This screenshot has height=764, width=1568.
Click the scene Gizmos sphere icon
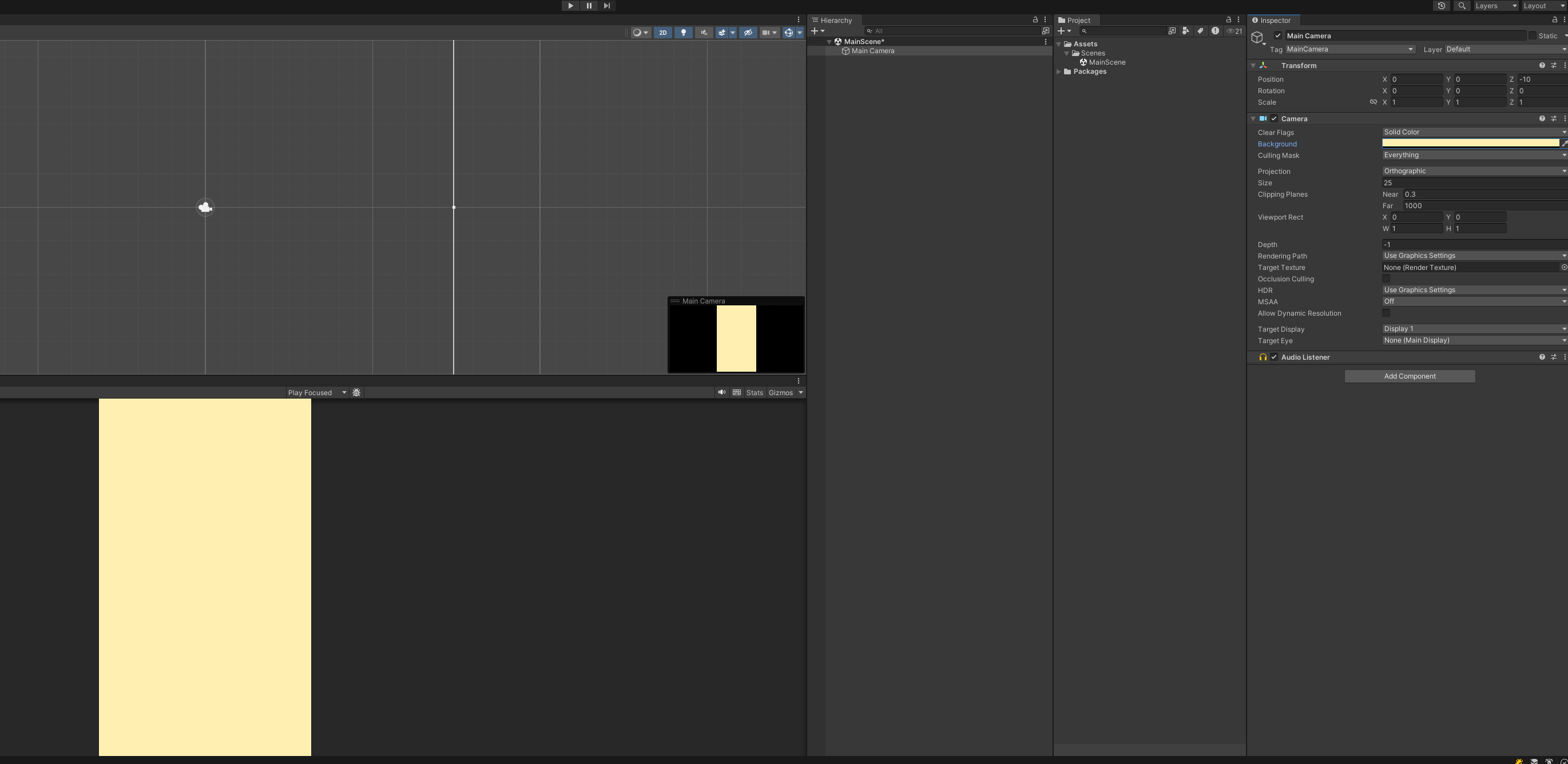[788, 33]
